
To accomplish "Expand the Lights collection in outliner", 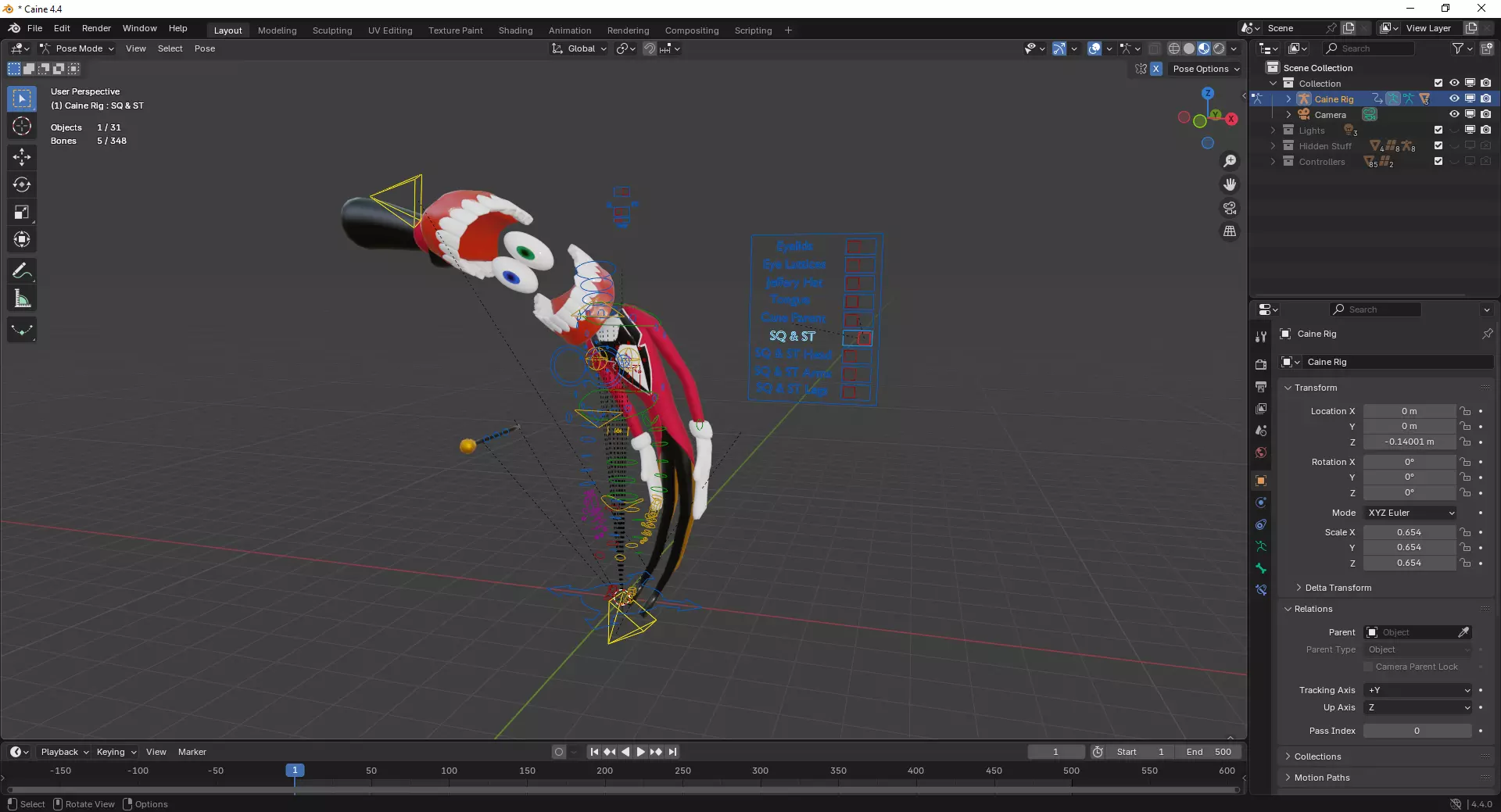I will [x=1273, y=130].
